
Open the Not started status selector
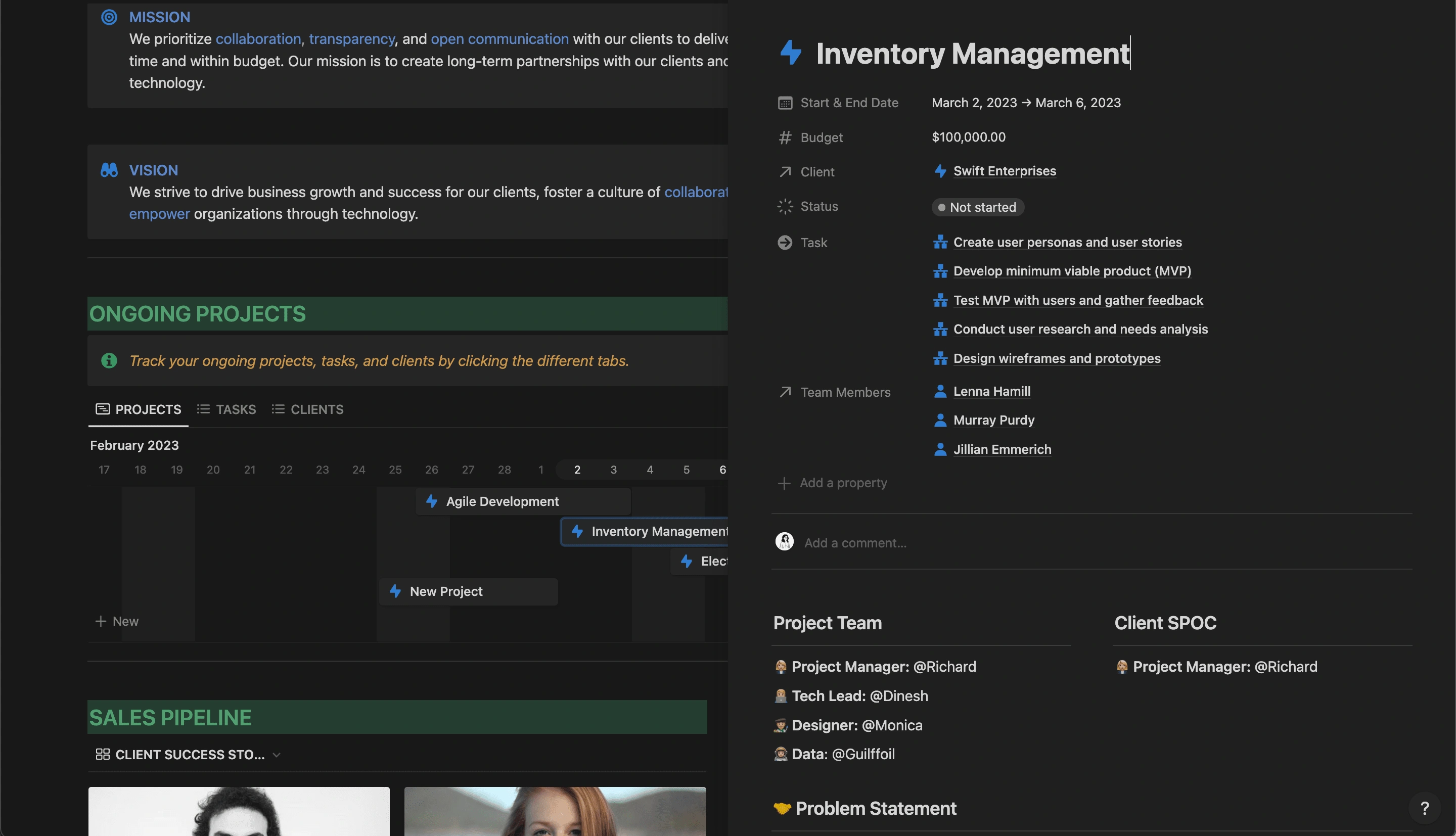pyautogui.click(x=977, y=207)
